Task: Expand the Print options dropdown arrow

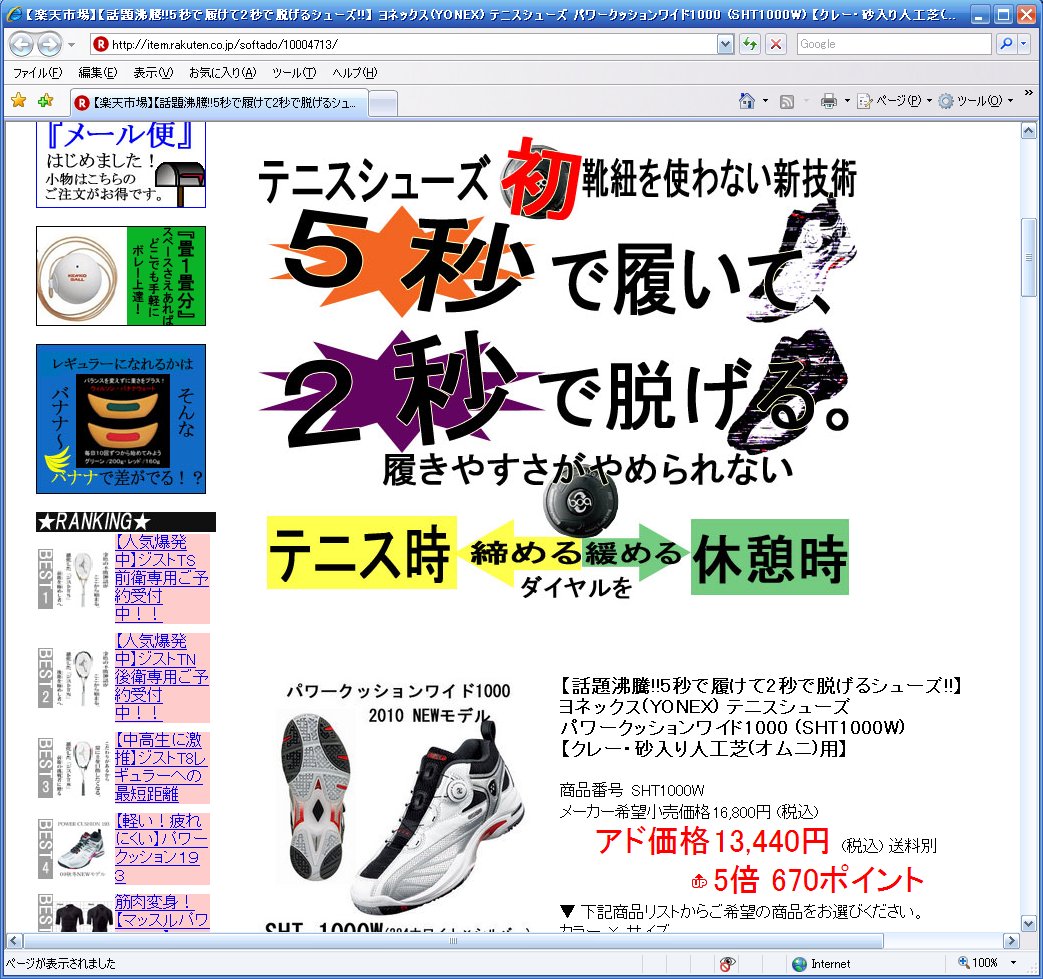Action: coord(847,101)
